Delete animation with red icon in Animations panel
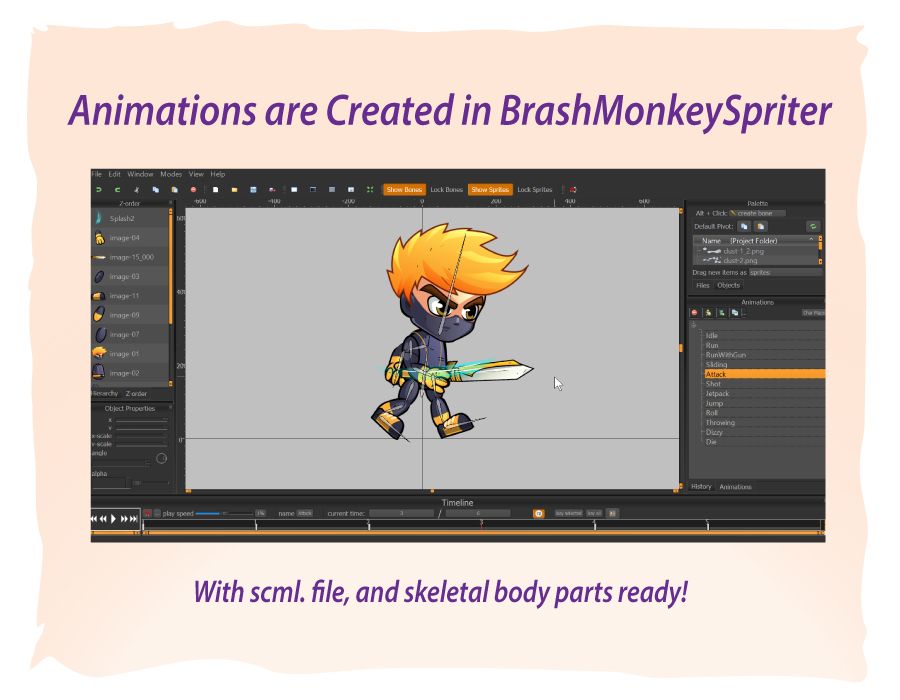 click(695, 313)
